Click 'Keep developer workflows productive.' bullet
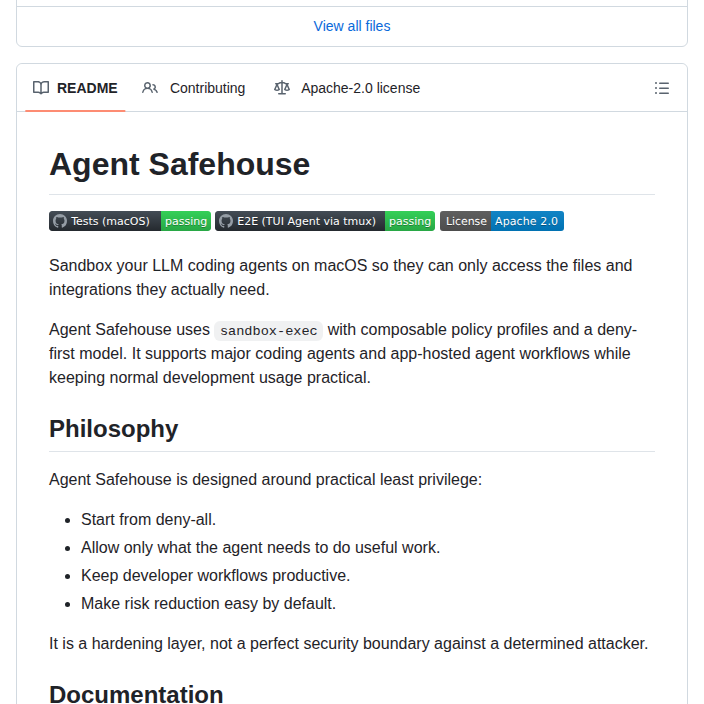The height and width of the screenshot is (704, 704). tap(216, 576)
